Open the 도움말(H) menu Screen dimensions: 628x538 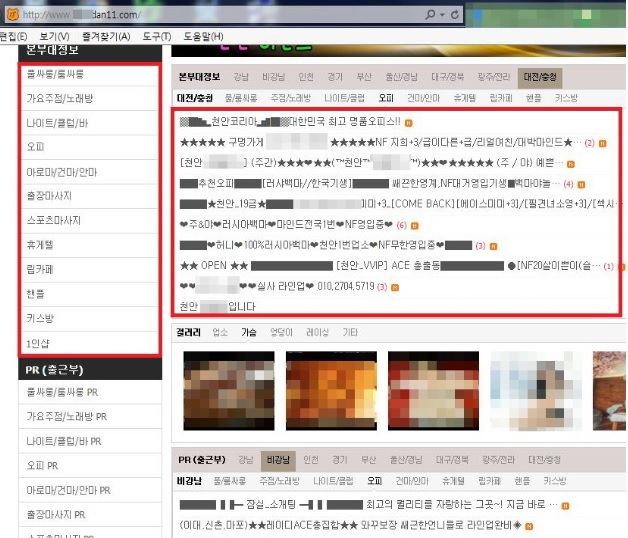tap(204, 37)
